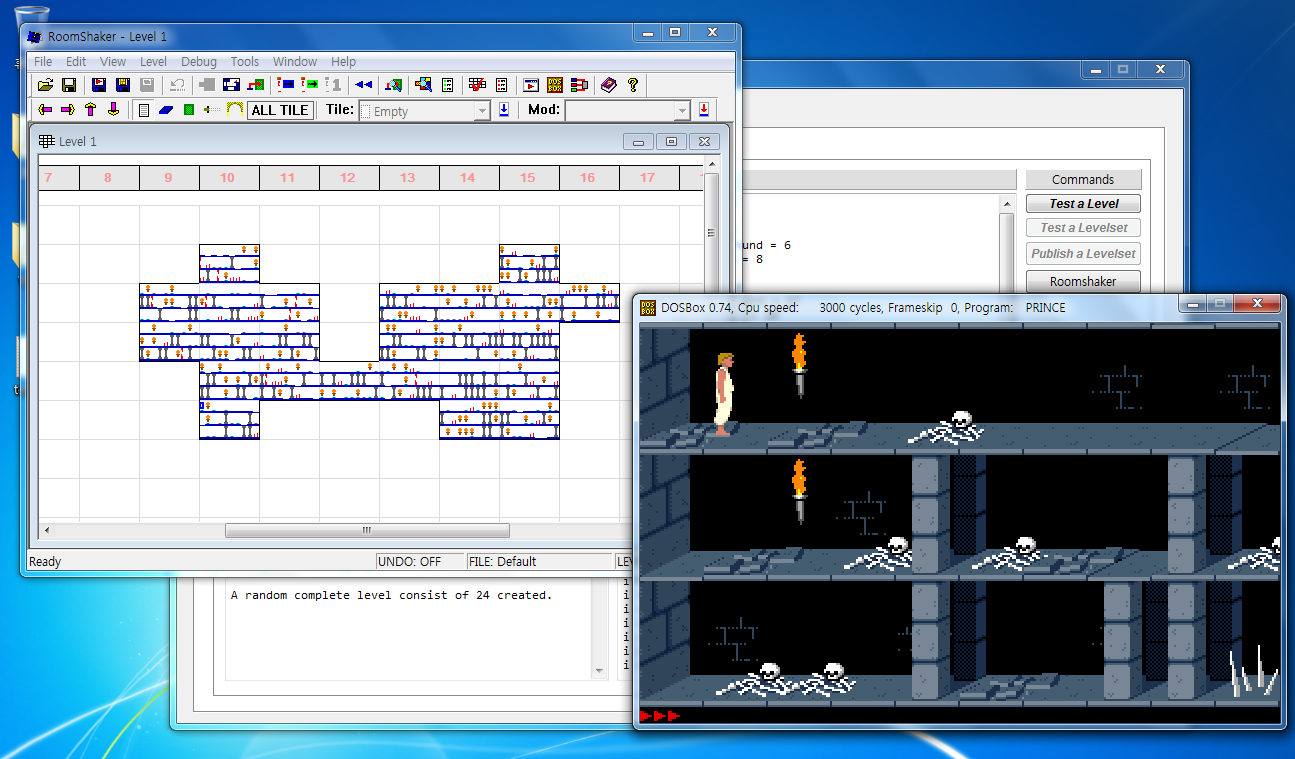Click the window with play arrow icon
The width and height of the screenshot is (1295, 759).
[x=531, y=85]
